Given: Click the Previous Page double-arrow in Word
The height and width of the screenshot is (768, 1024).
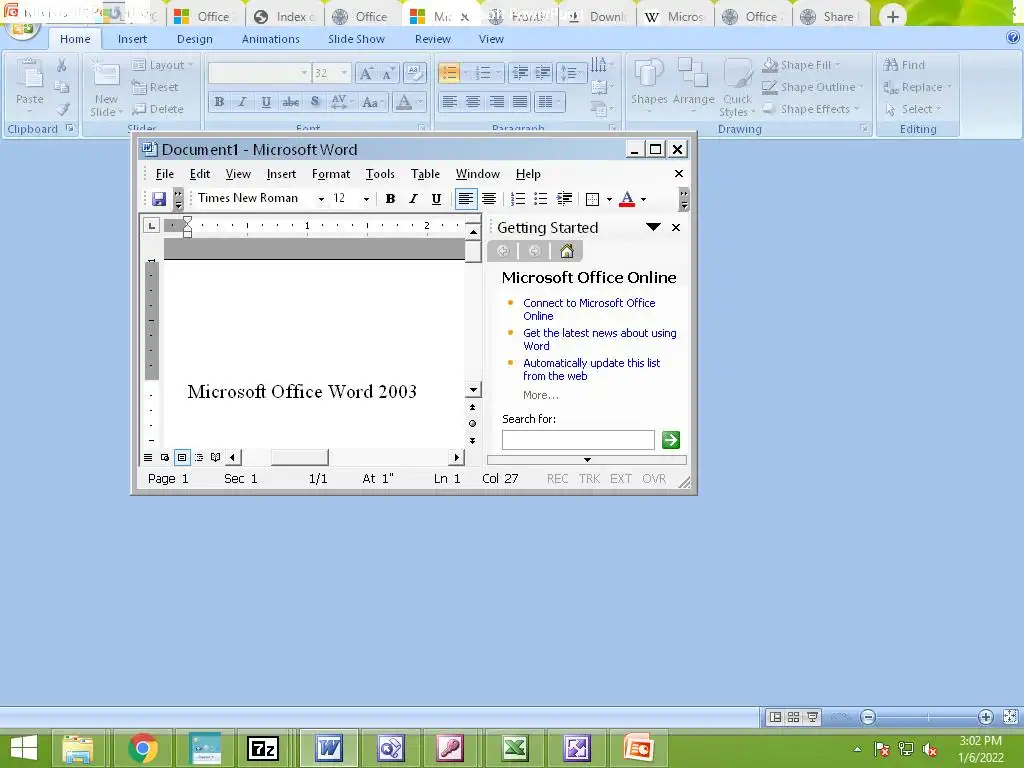Looking at the screenshot, I should [472, 407].
